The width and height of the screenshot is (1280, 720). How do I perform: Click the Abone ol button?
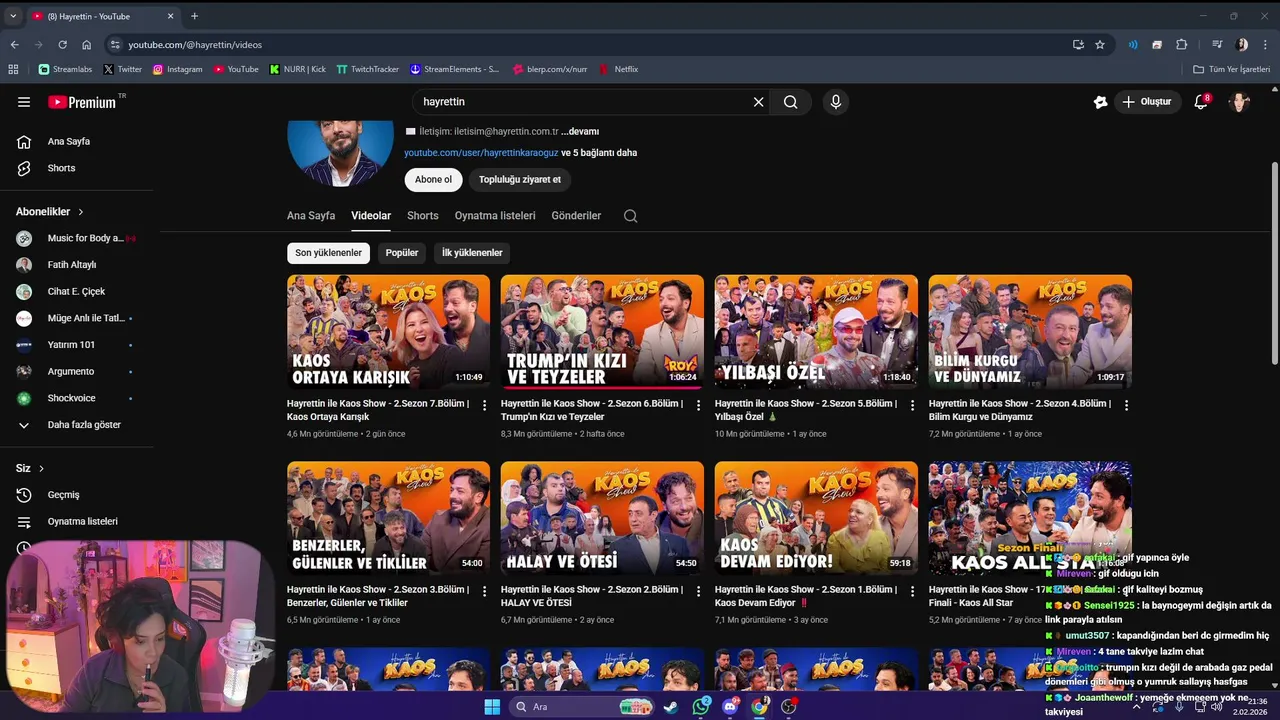tap(433, 180)
